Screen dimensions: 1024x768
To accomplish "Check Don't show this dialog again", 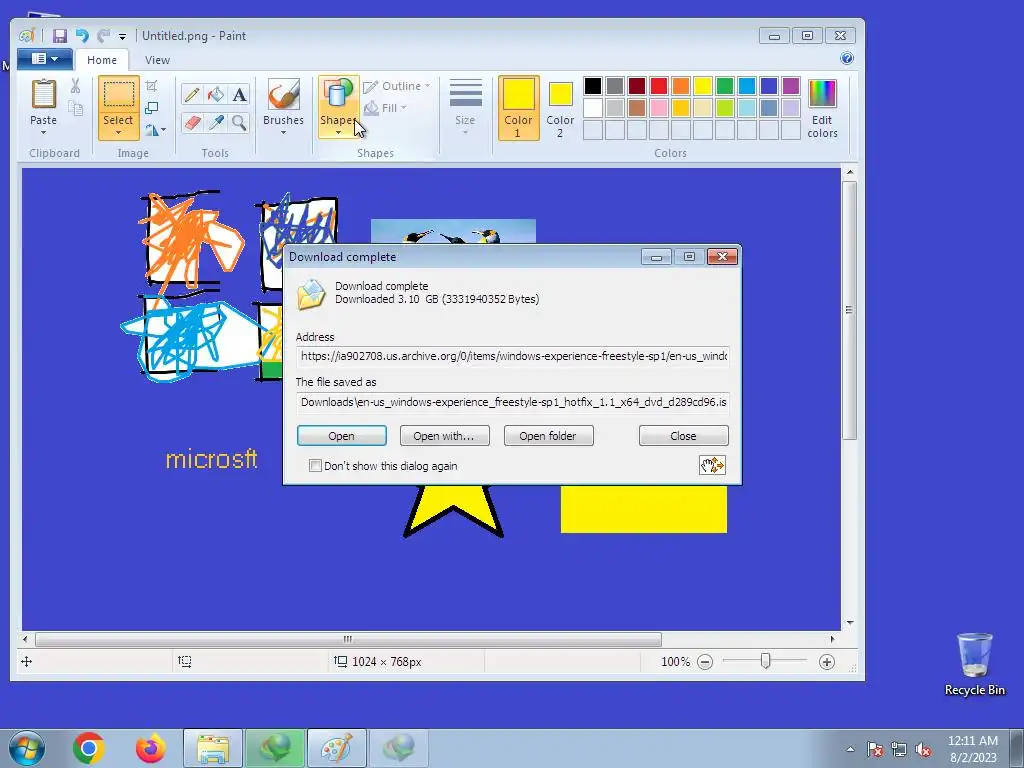I will 315,466.
